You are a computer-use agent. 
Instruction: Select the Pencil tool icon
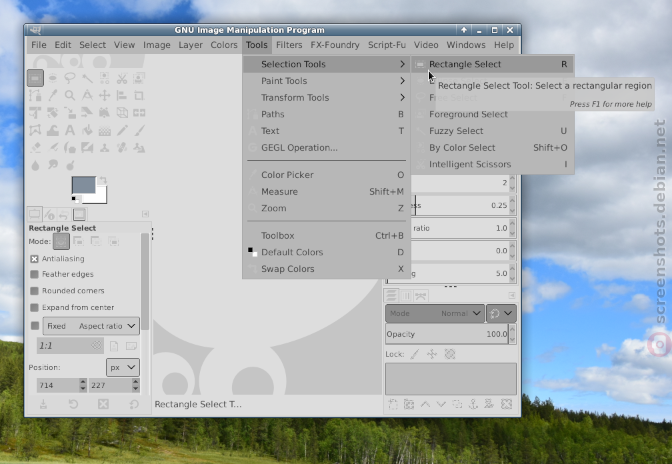[x=122, y=130]
